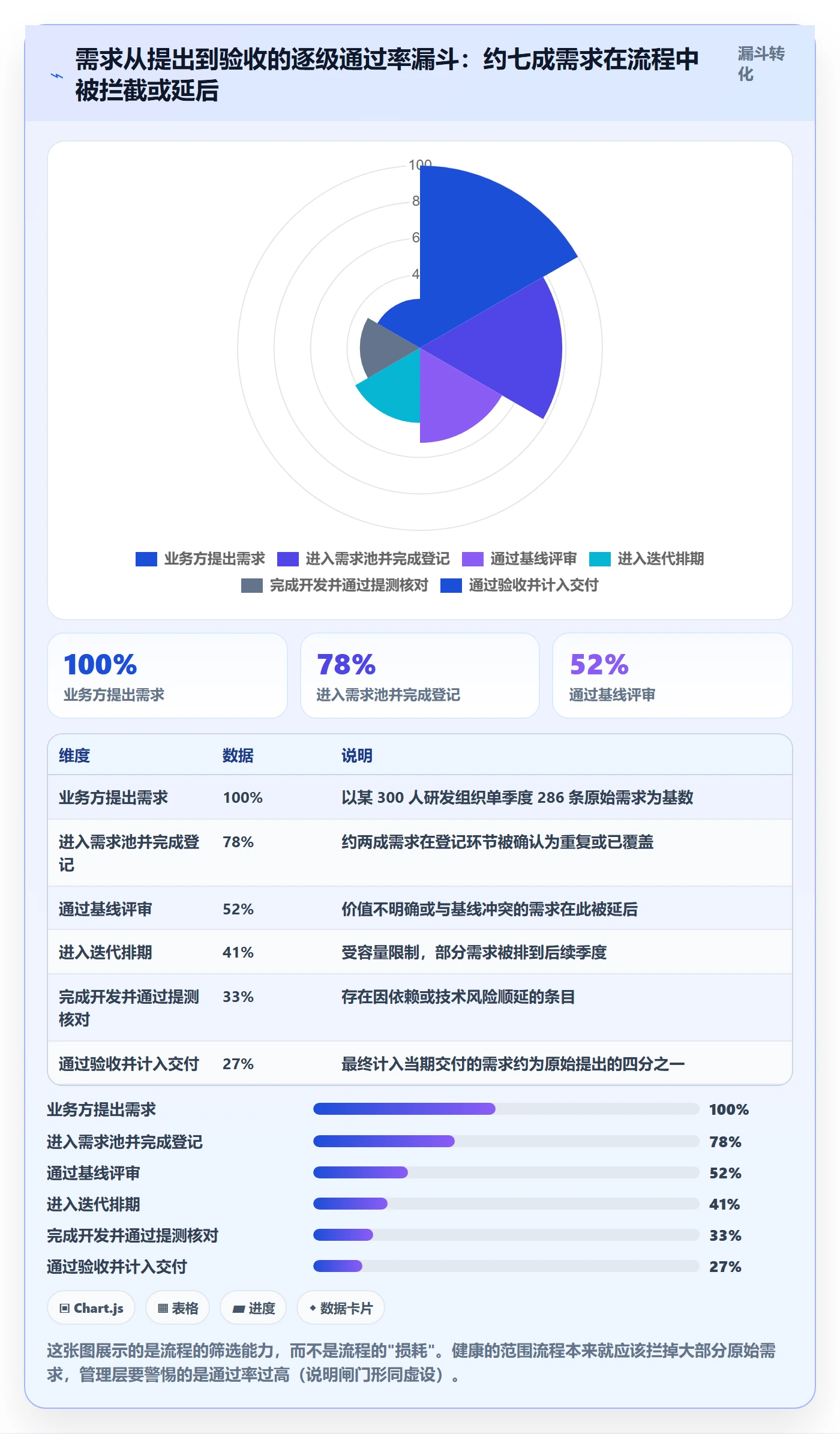Select table text '价值不明确或与基线冲突的需求在此被延后'
The image size is (840, 1434).
490,909
